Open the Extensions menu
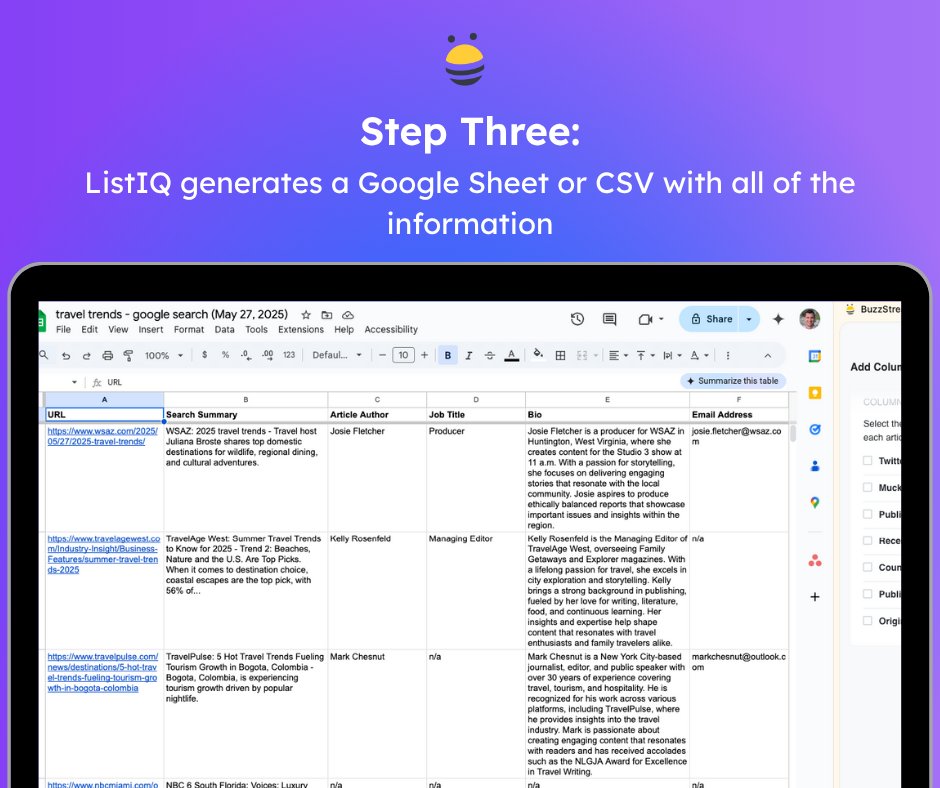 (300, 330)
